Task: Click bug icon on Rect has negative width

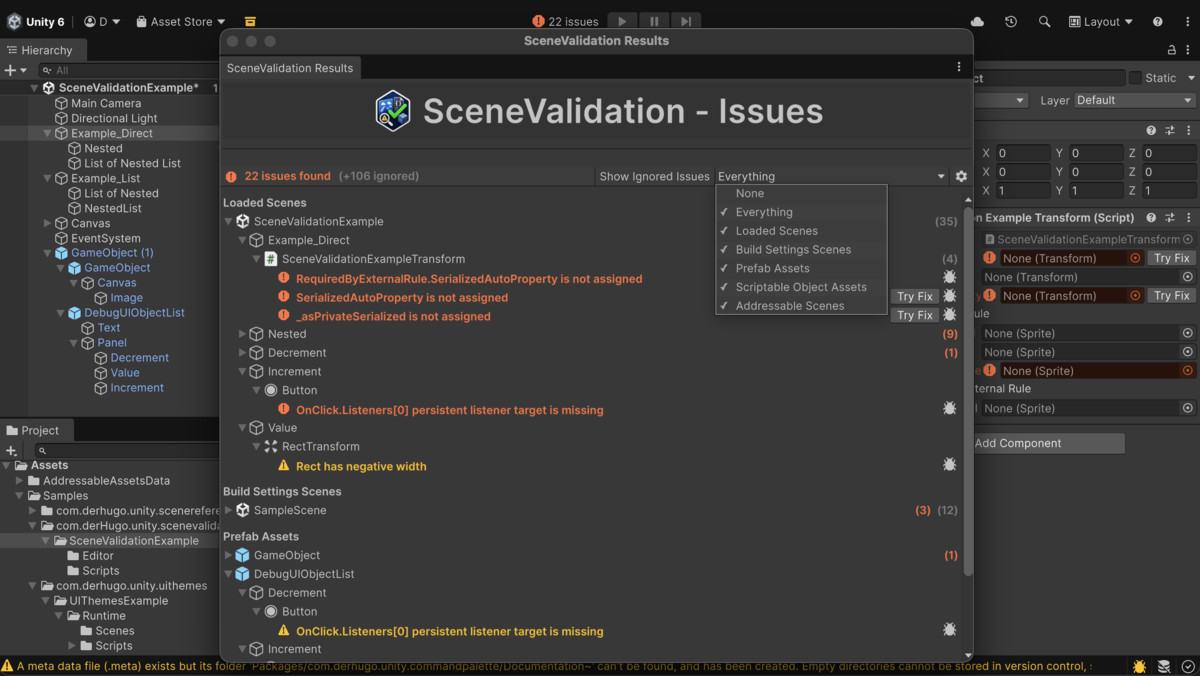Action: 949,465
